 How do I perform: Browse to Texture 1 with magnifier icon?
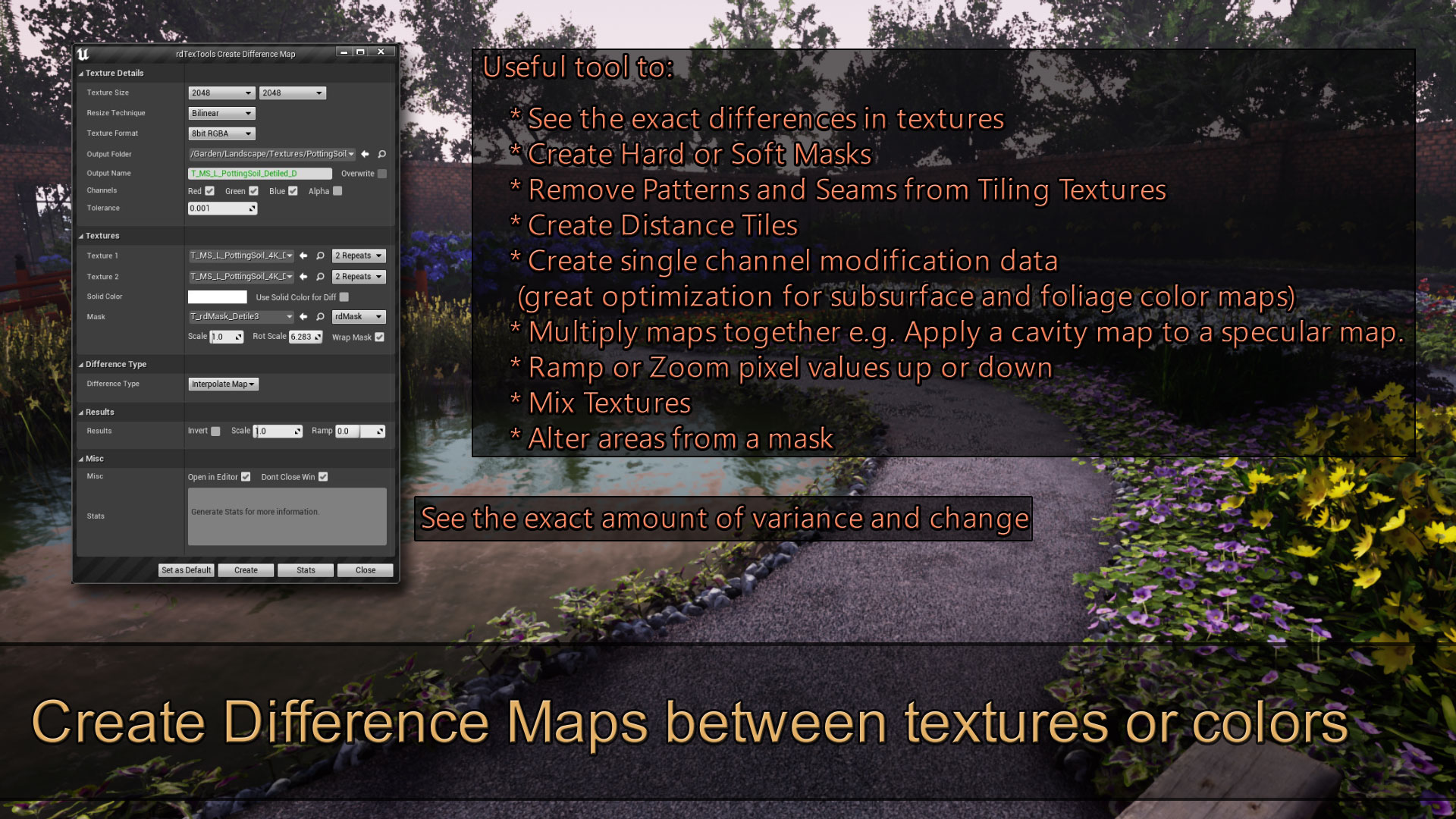click(x=320, y=256)
